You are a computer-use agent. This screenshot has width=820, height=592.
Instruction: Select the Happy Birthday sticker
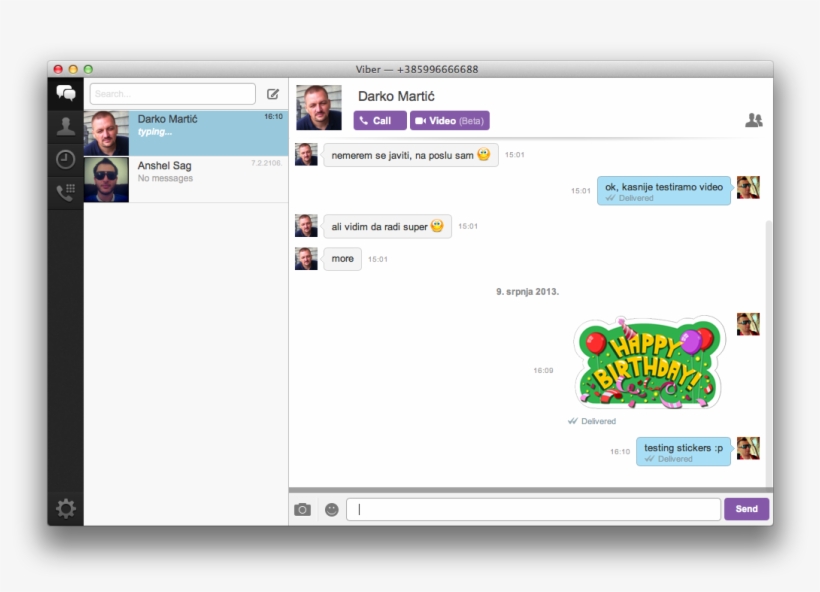(x=645, y=362)
